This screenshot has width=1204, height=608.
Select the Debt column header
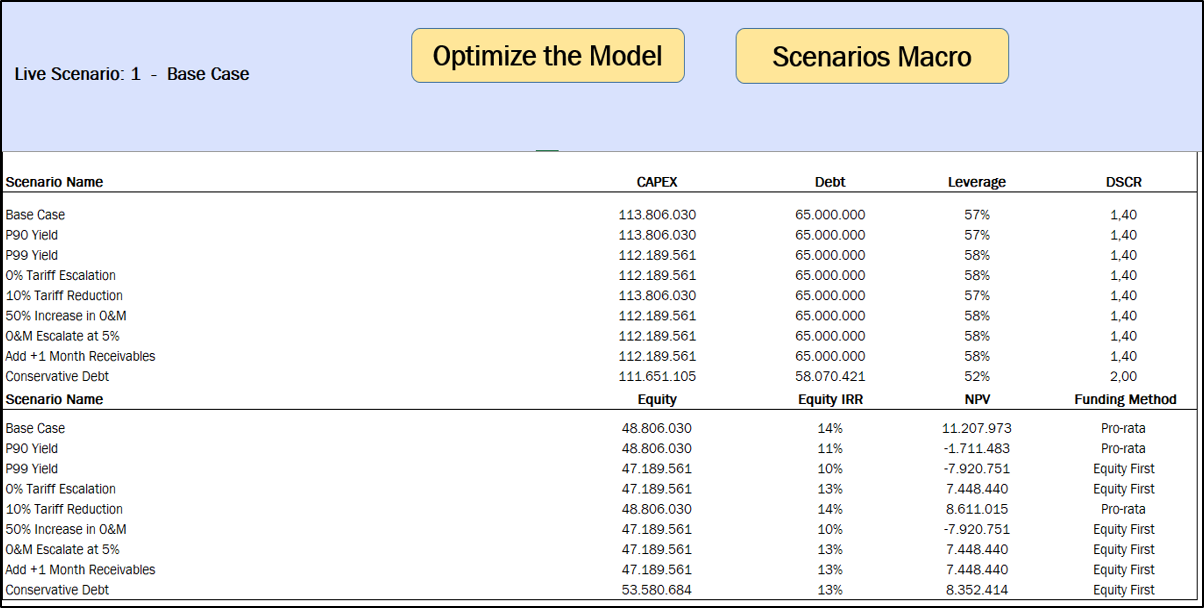click(x=830, y=182)
